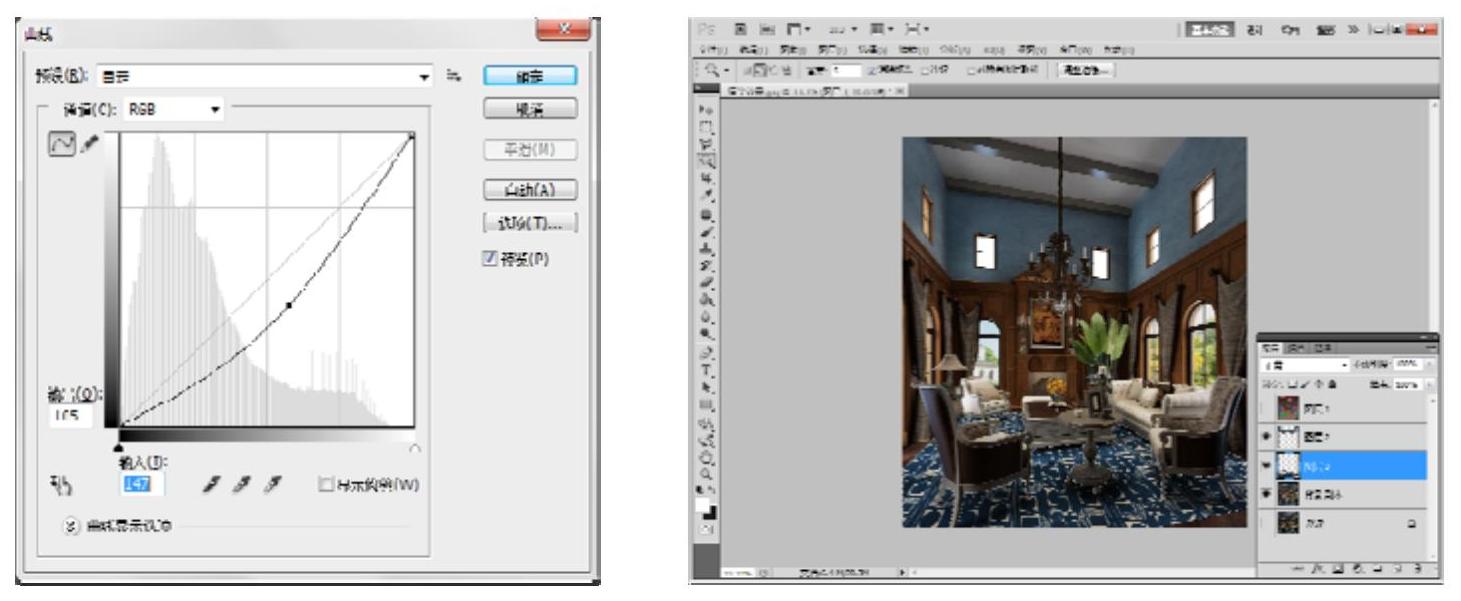The width and height of the screenshot is (1461, 601).
Task: Click the 自动(A) Auto button in Curves
Action: [x=529, y=189]
